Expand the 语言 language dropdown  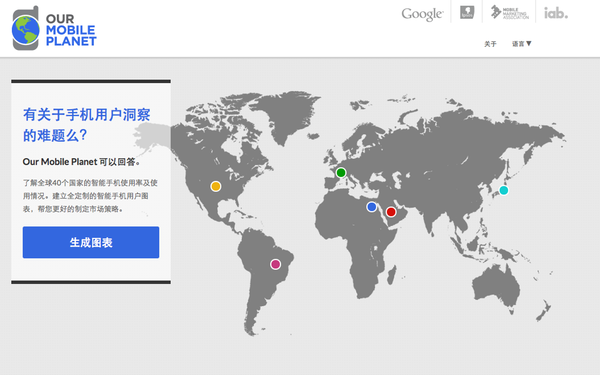coord(522,44)
